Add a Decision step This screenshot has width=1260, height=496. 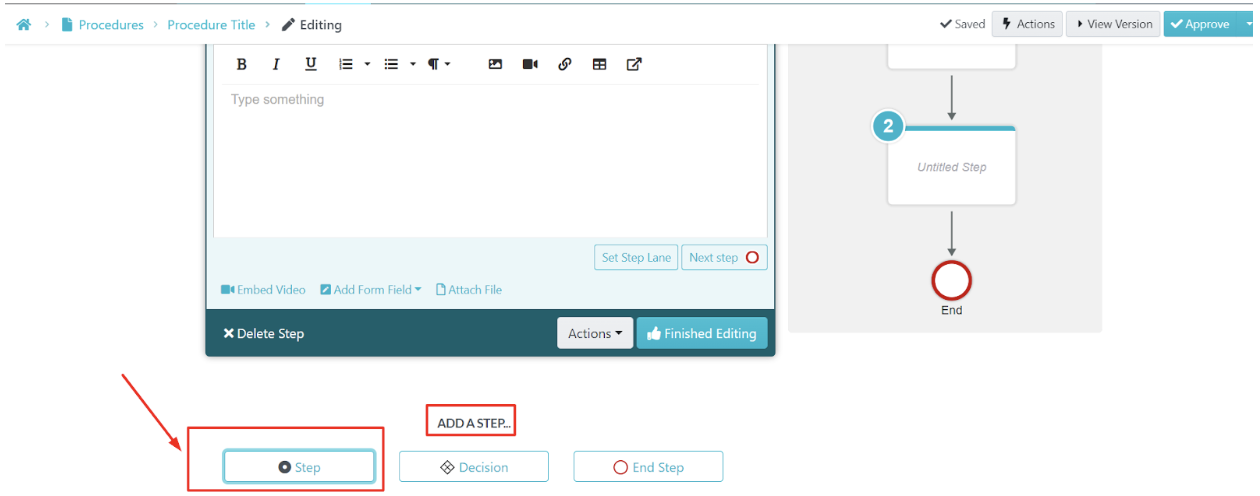(x=474, y=467)
